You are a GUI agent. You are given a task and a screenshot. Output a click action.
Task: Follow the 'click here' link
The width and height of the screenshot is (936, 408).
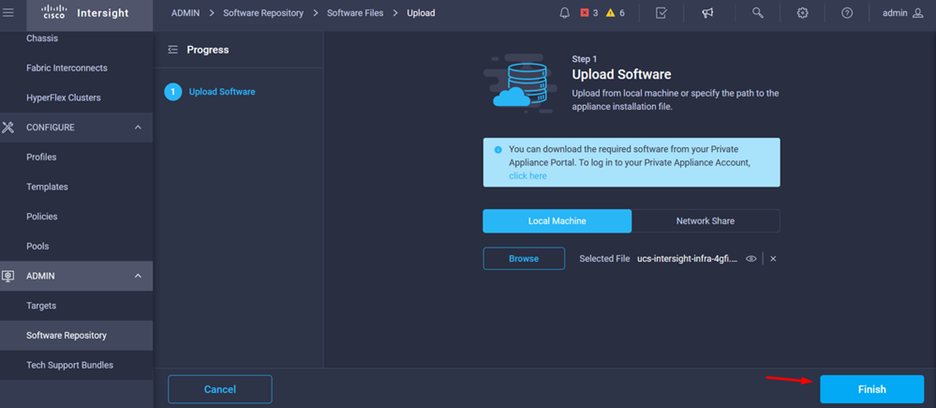tap(528, 176)
